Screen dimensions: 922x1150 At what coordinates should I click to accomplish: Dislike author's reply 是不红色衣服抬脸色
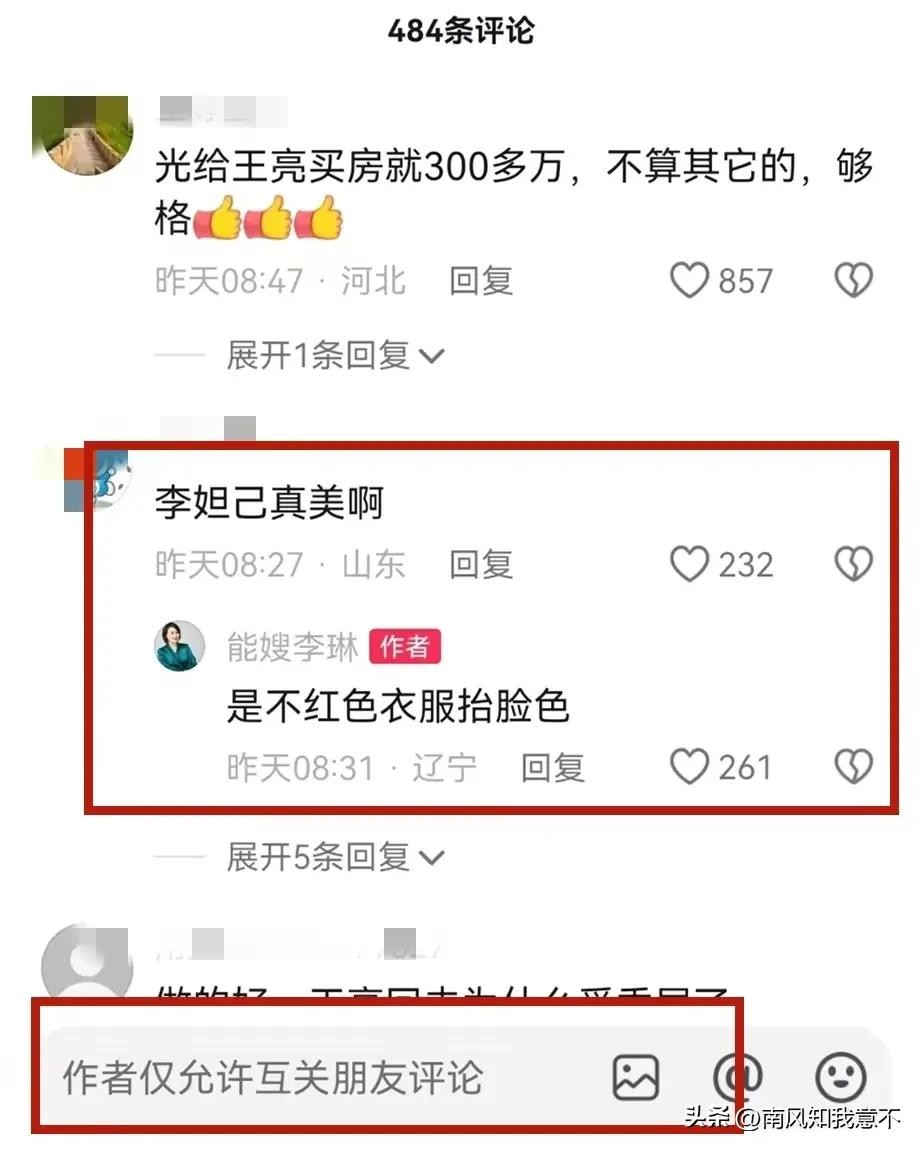pyautogui.click(x=854, y=766)
